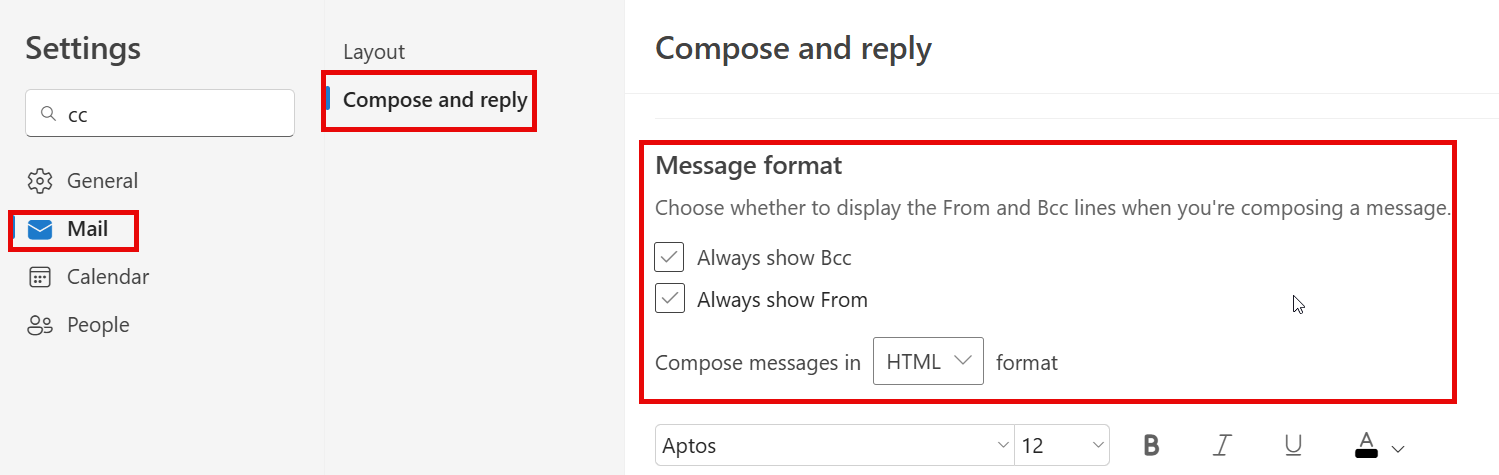Open the HTML format dropdown

point(928,361)
